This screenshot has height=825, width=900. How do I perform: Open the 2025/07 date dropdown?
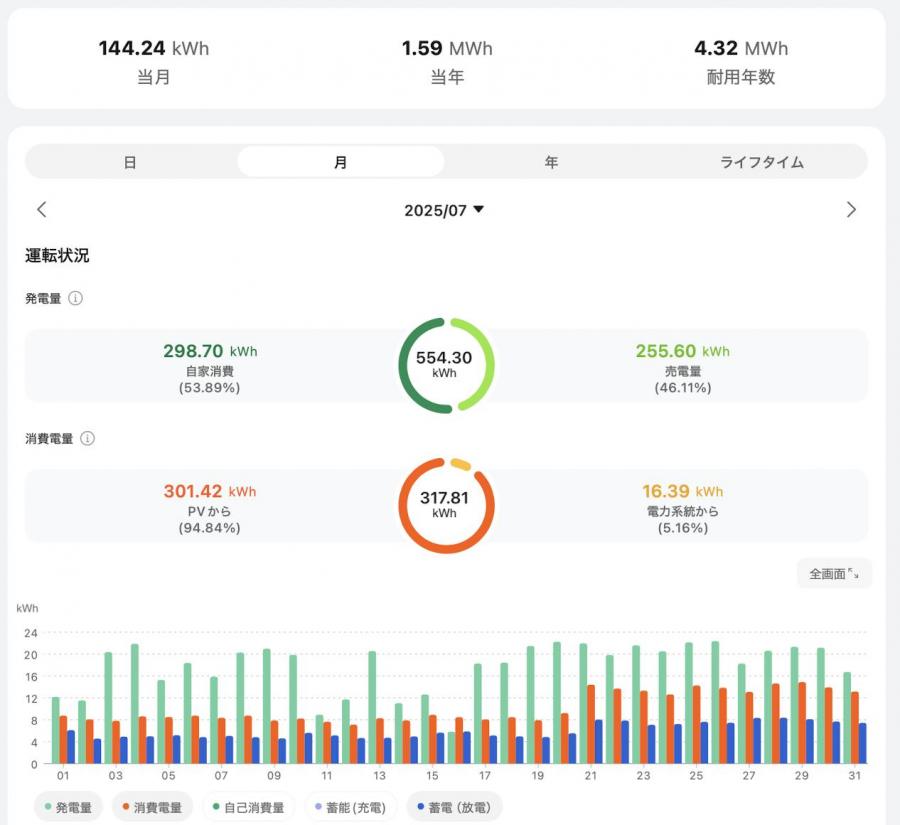click(444, 210)
